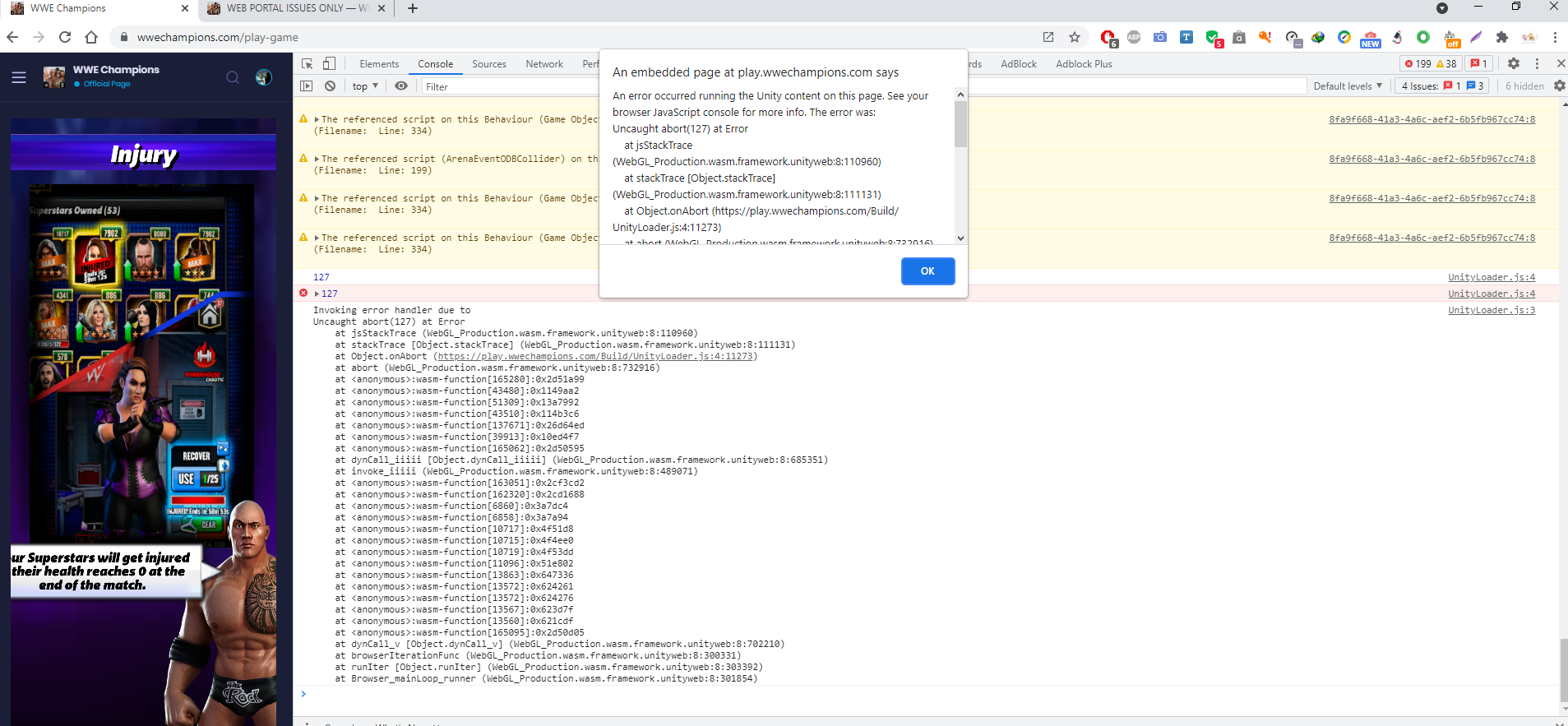Open DevTools settings gear
This screenshot has width=1568, height=726.
click(x=1514, y=63)
